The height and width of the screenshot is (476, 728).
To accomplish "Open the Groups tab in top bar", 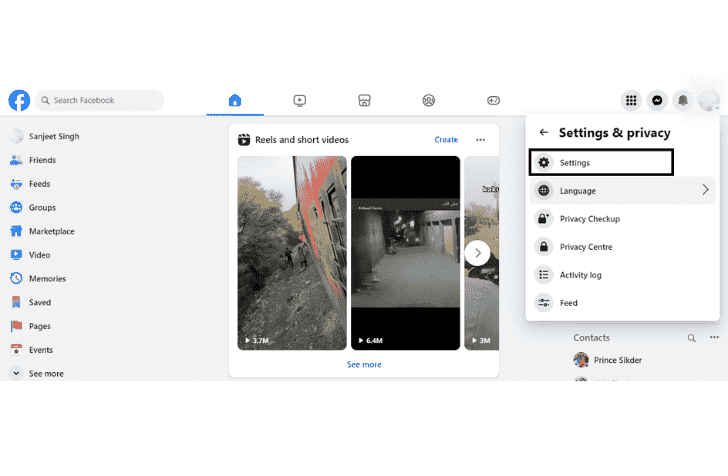I will coord(429,100).
